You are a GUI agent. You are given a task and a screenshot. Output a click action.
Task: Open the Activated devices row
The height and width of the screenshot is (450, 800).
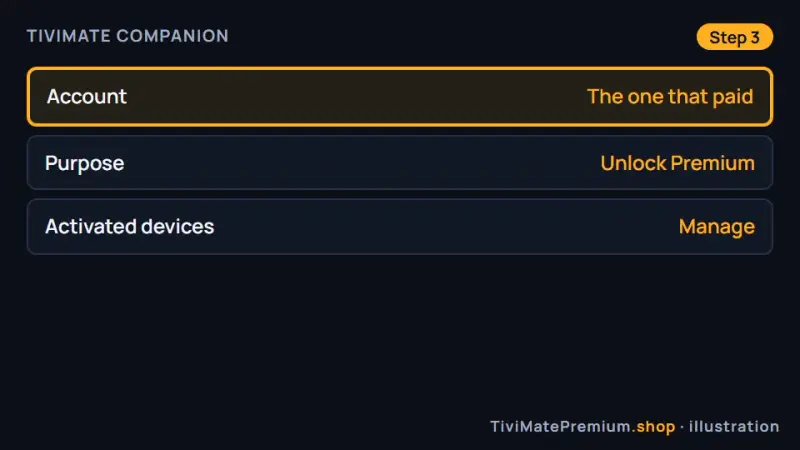click(400, 227)
